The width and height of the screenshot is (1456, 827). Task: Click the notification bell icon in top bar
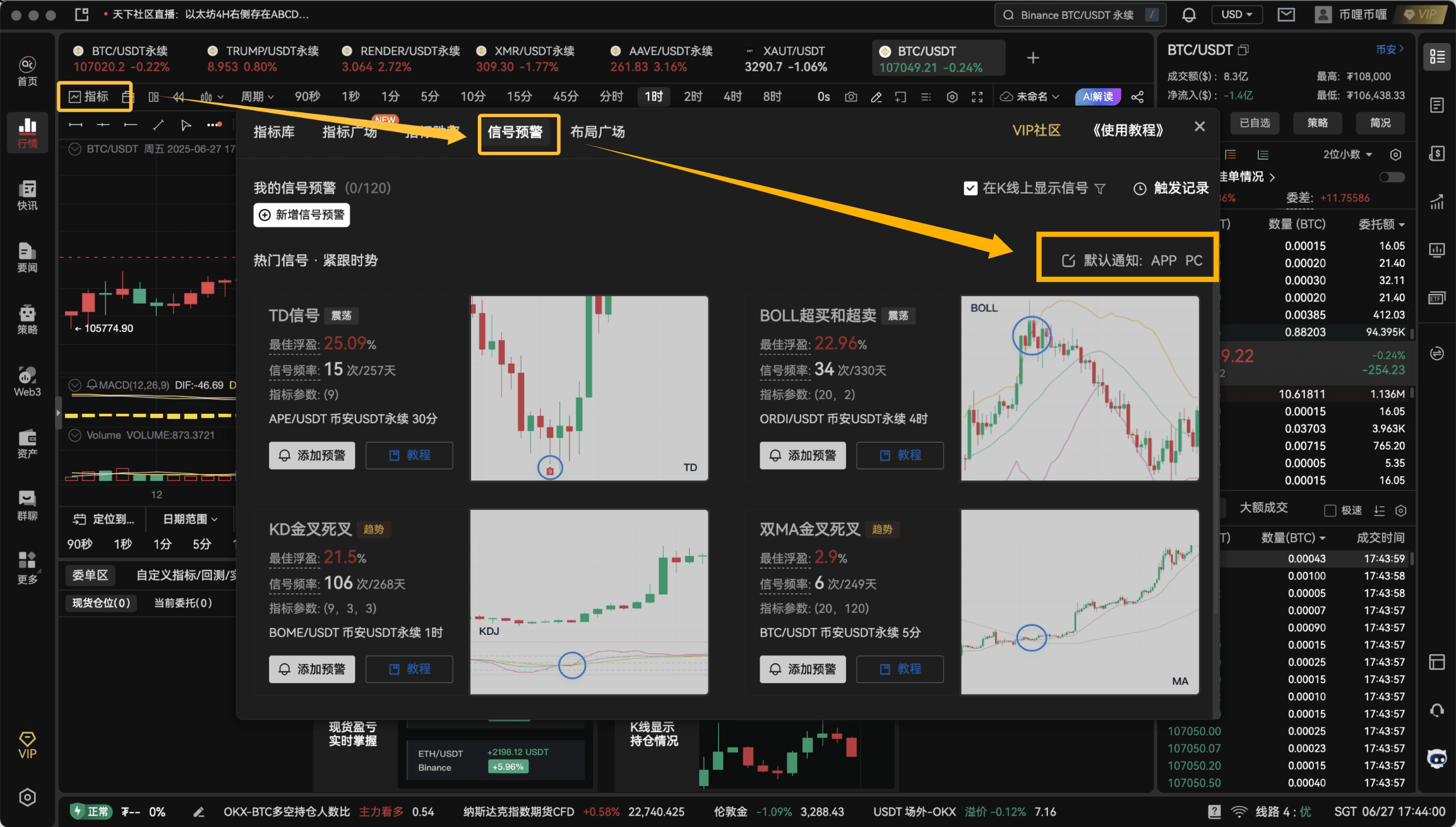click(1189, 15)
